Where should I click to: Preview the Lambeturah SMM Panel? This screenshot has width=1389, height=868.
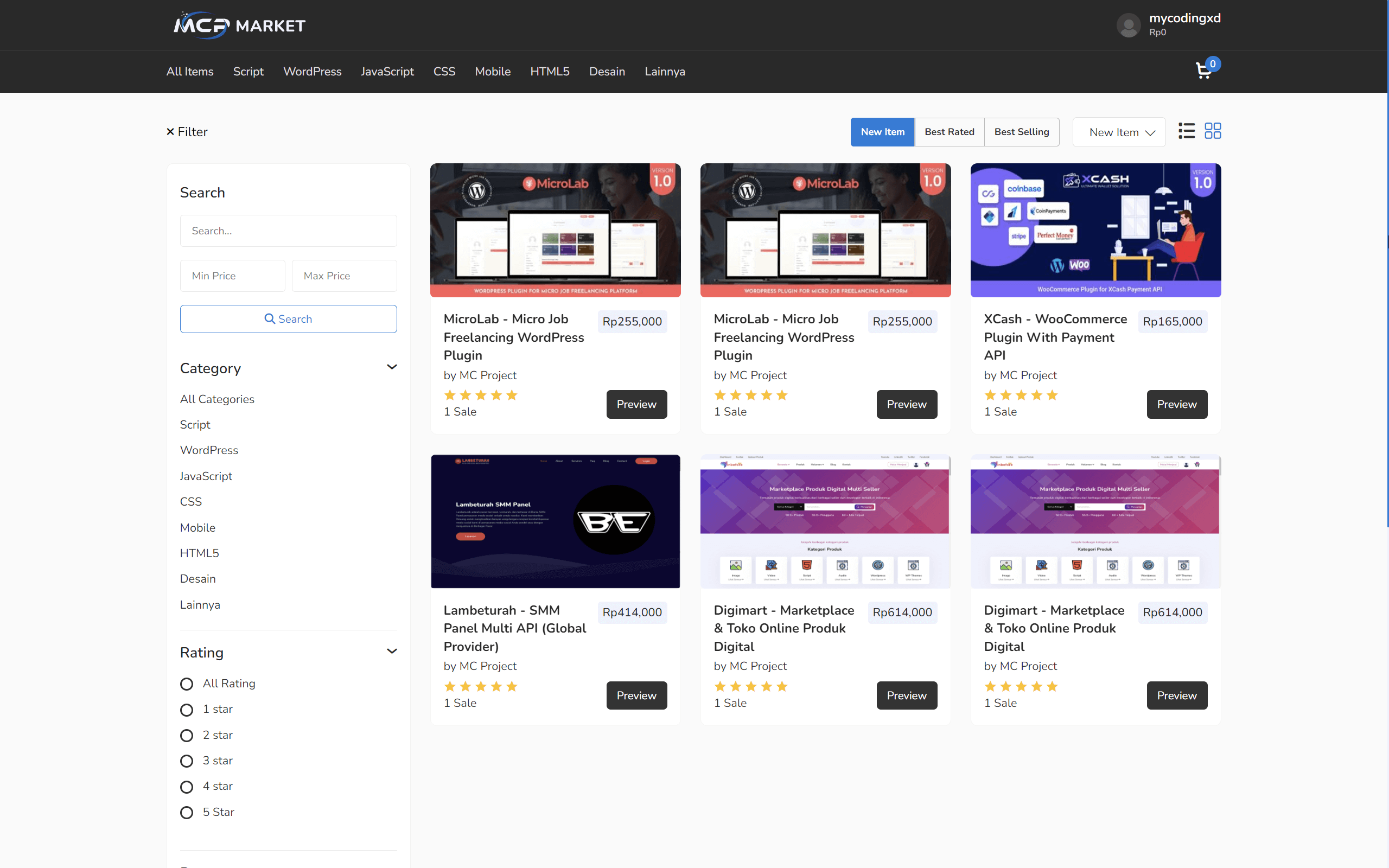point(636,695)
